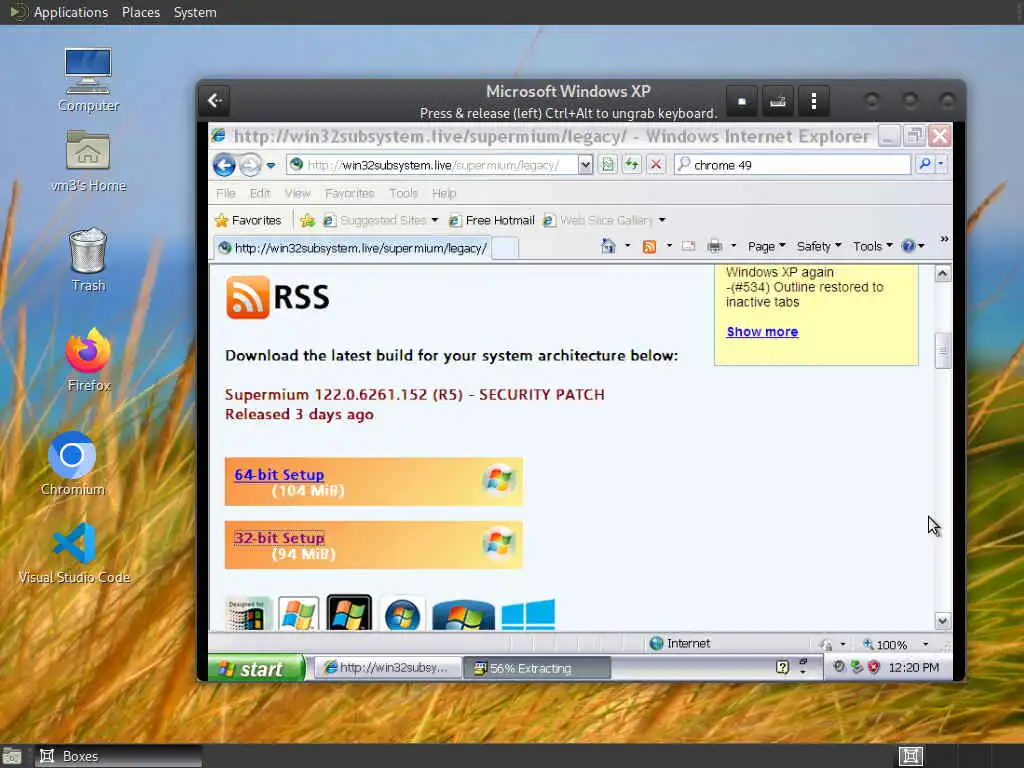Click the Home icon in command bar
Viewport: 1024px width, 768px height.
(x=608, y=246)
